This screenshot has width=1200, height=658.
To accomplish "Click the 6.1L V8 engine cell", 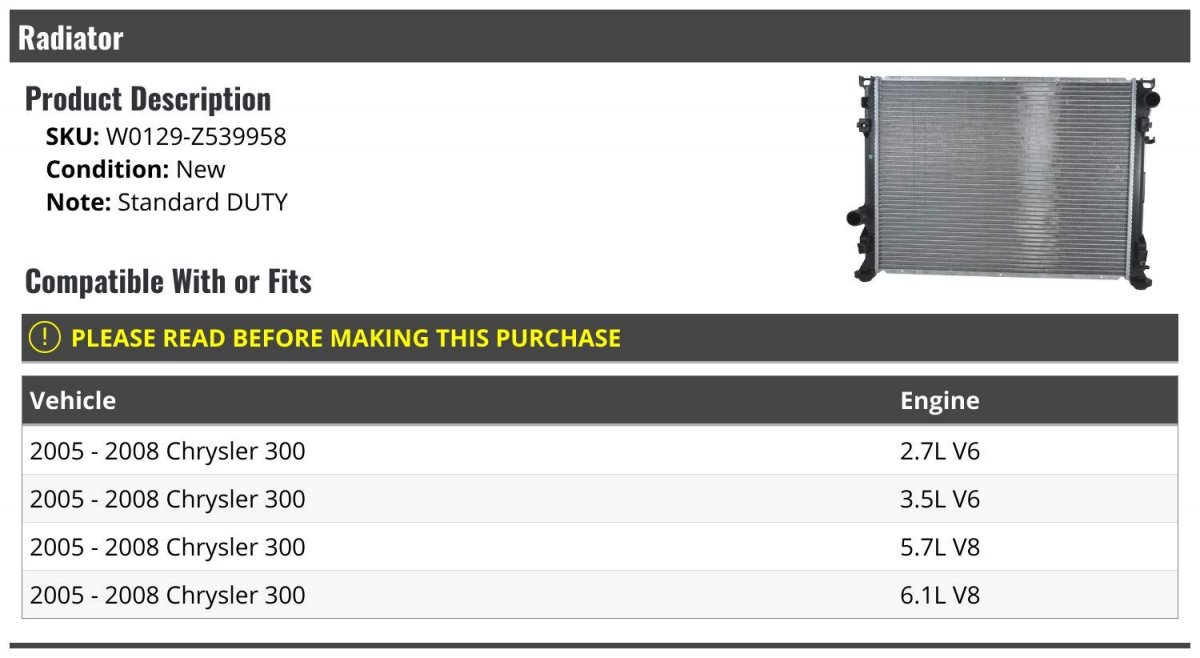I will tap(940, 595).
